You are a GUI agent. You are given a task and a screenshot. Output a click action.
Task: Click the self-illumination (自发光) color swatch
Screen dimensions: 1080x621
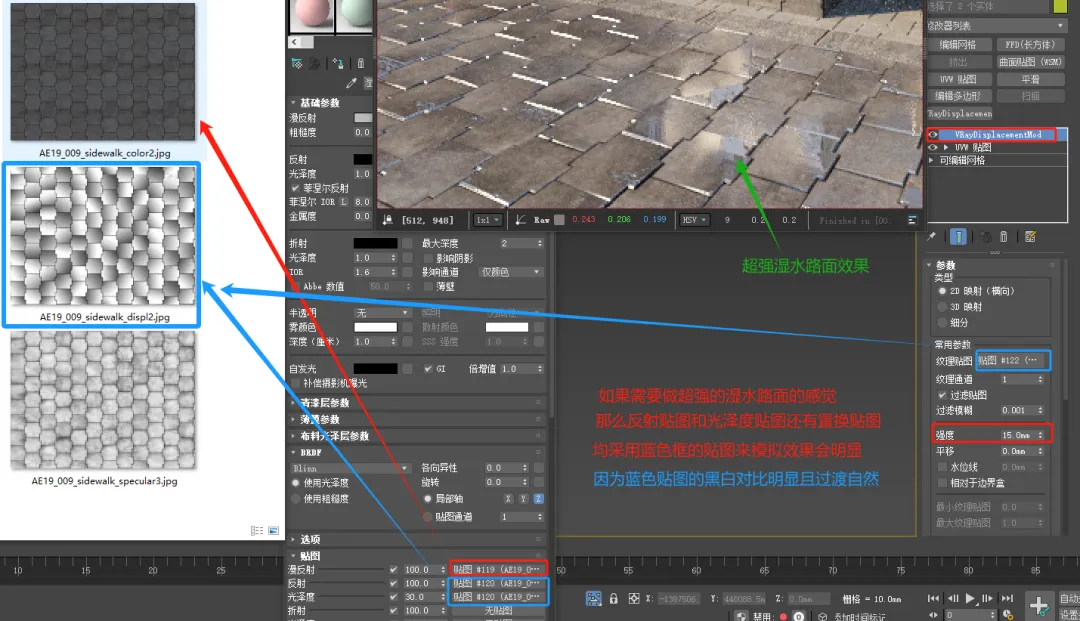point(375,369)
